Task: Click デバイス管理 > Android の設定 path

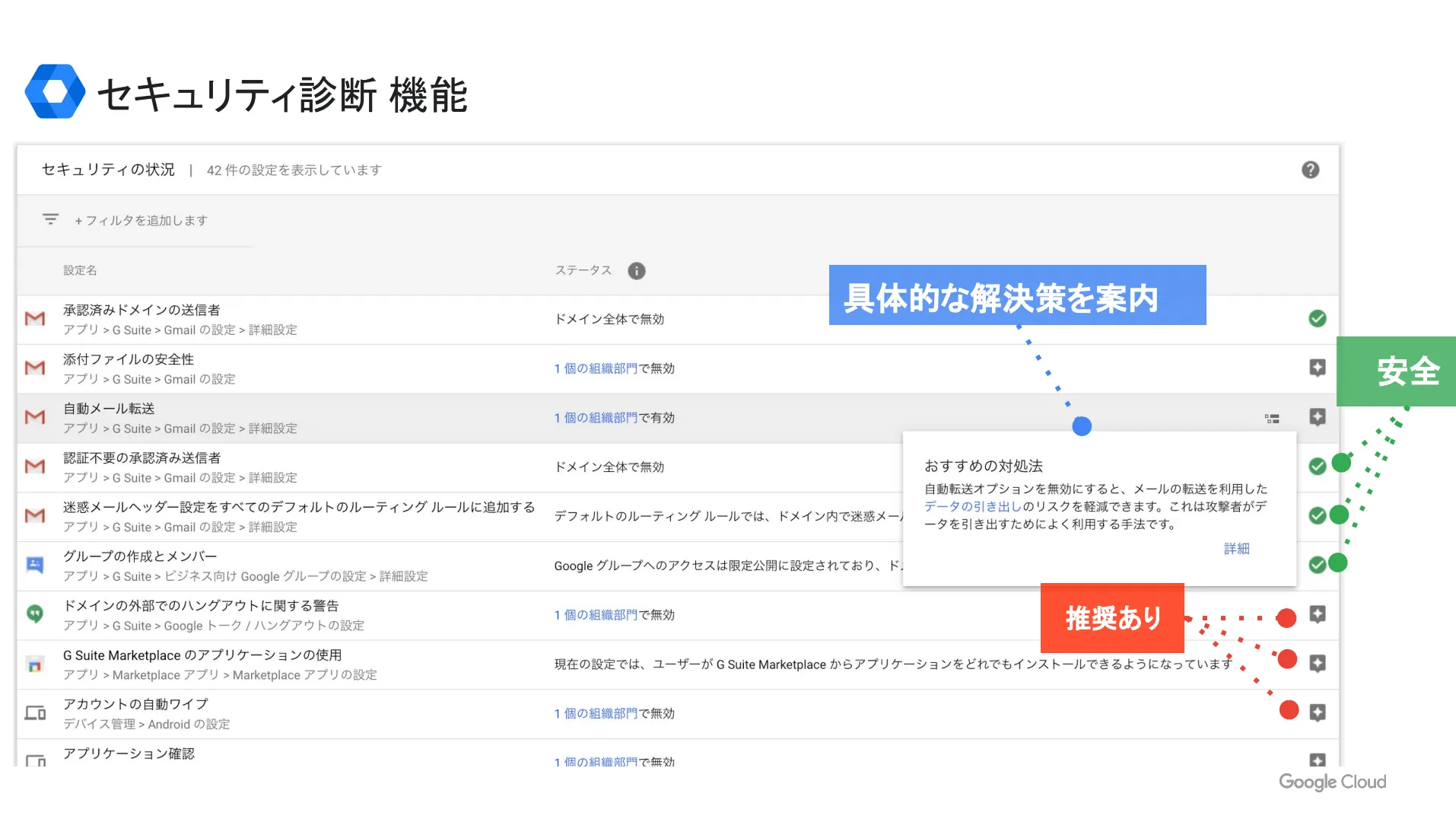Action: click(x=146, y=724)
